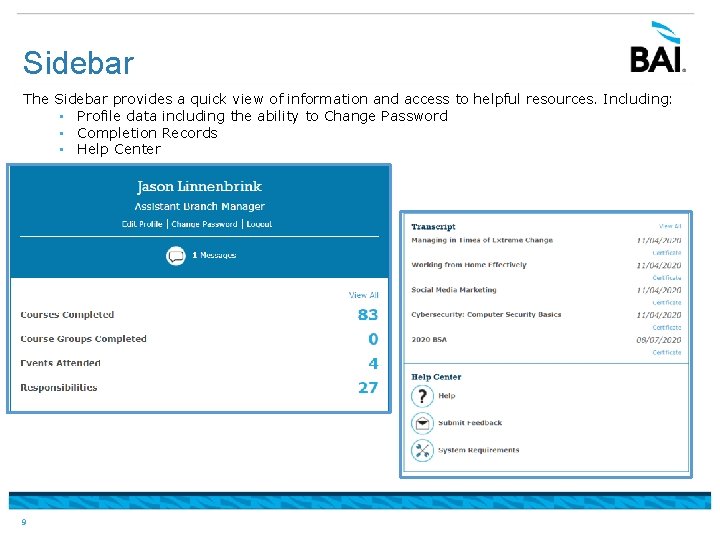The width and height of the screenshot is (720, 540).
Task: Open Edit Profile link
Action: [142, 224]
